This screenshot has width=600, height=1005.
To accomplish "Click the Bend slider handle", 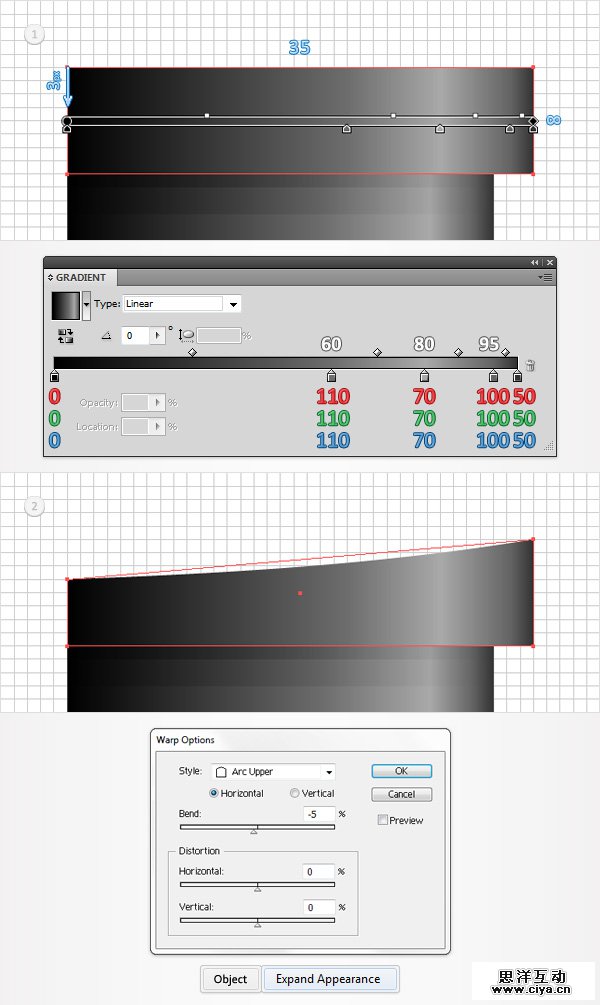I will tap(254, 830).
